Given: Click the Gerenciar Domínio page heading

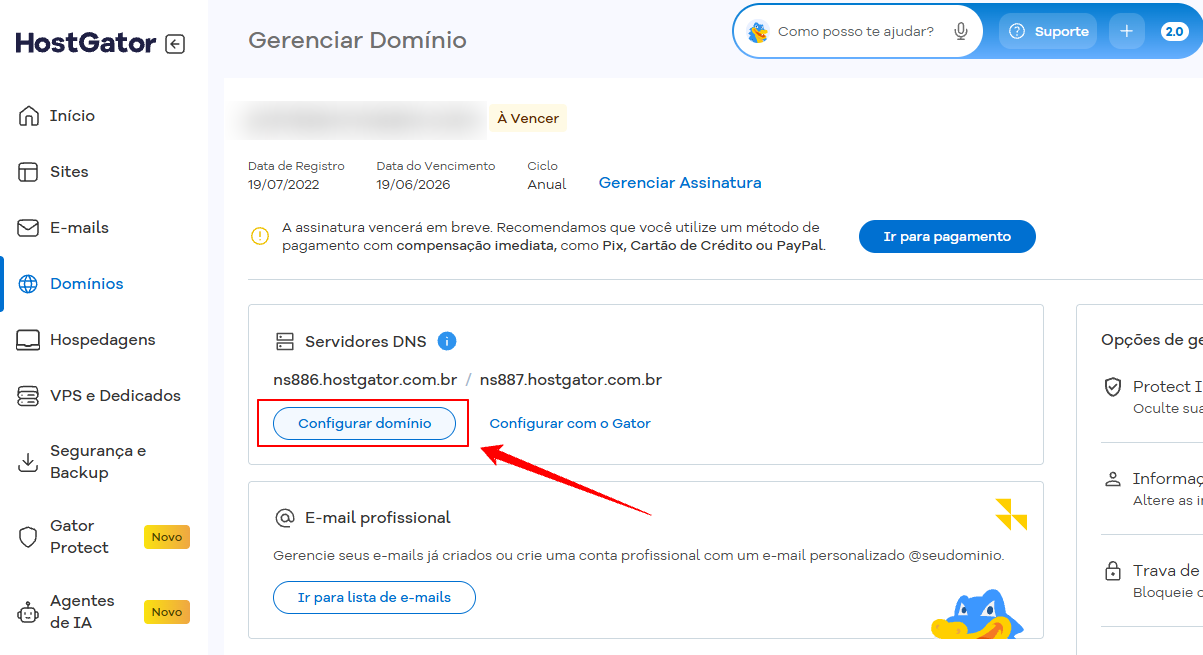Looking at the screenshot, I should pyautogui.click(x=357, y=40).
